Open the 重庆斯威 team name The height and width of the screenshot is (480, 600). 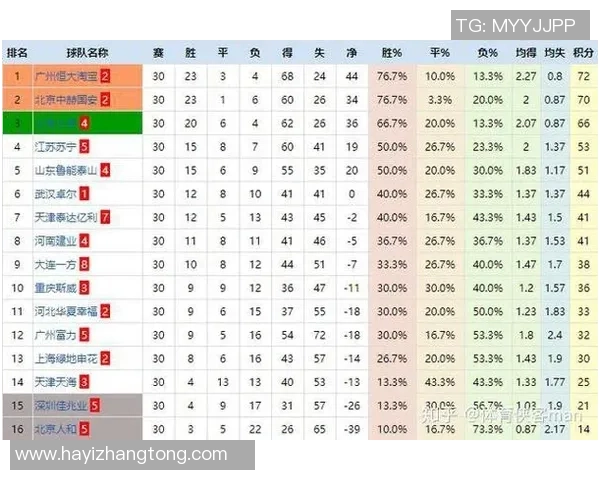57,288
